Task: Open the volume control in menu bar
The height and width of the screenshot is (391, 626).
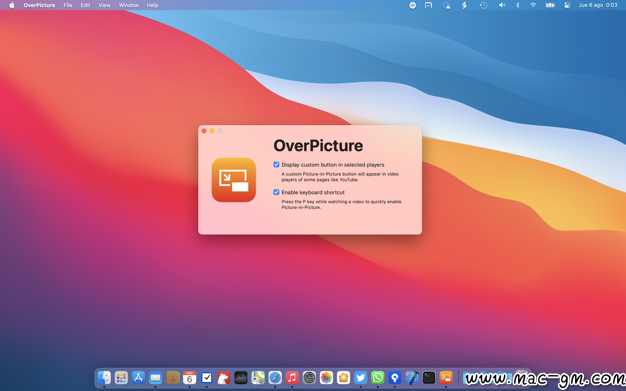Action: coord(502,5)
